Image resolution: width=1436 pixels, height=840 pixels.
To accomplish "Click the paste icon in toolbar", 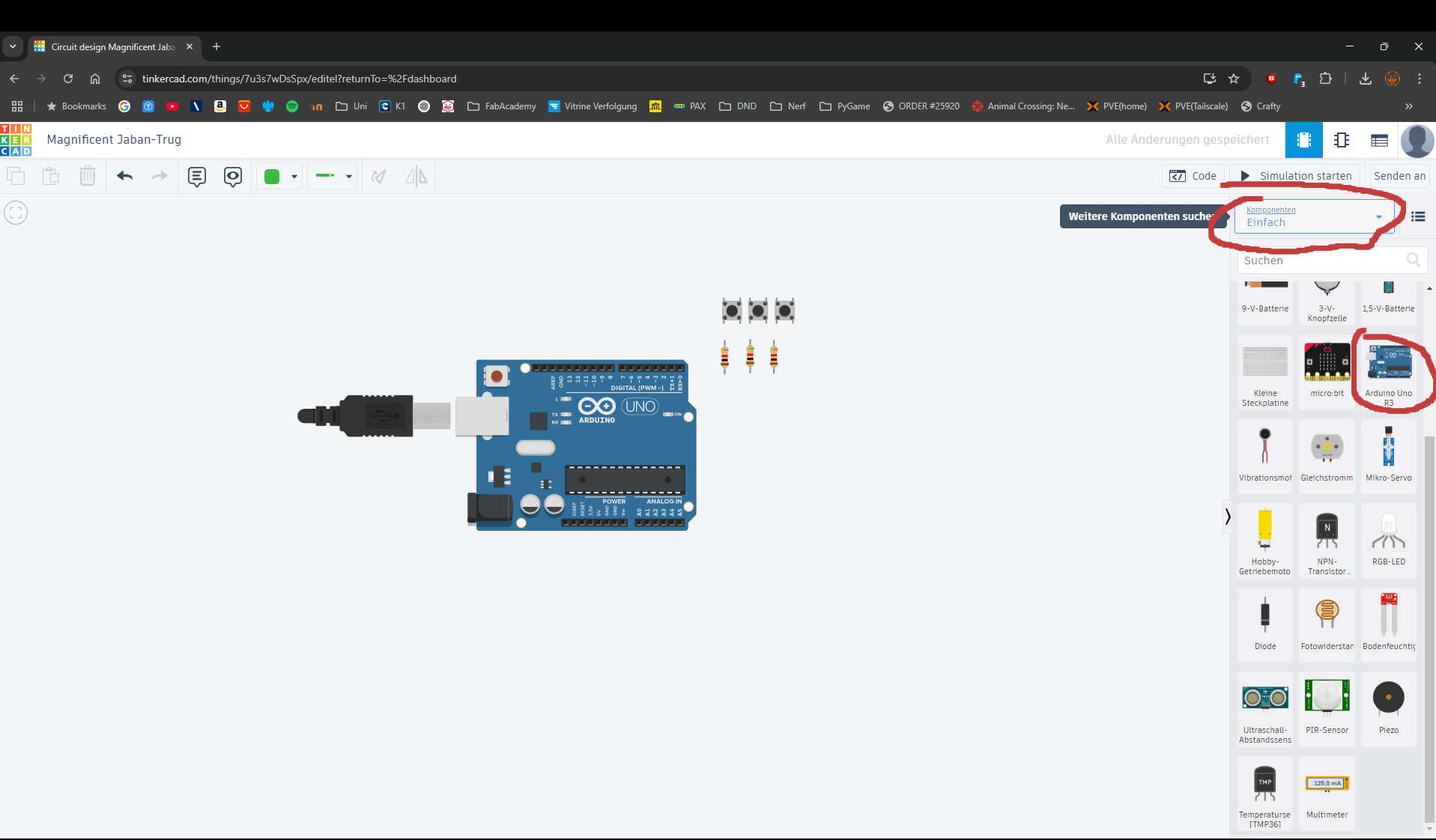I will point(51,176).
